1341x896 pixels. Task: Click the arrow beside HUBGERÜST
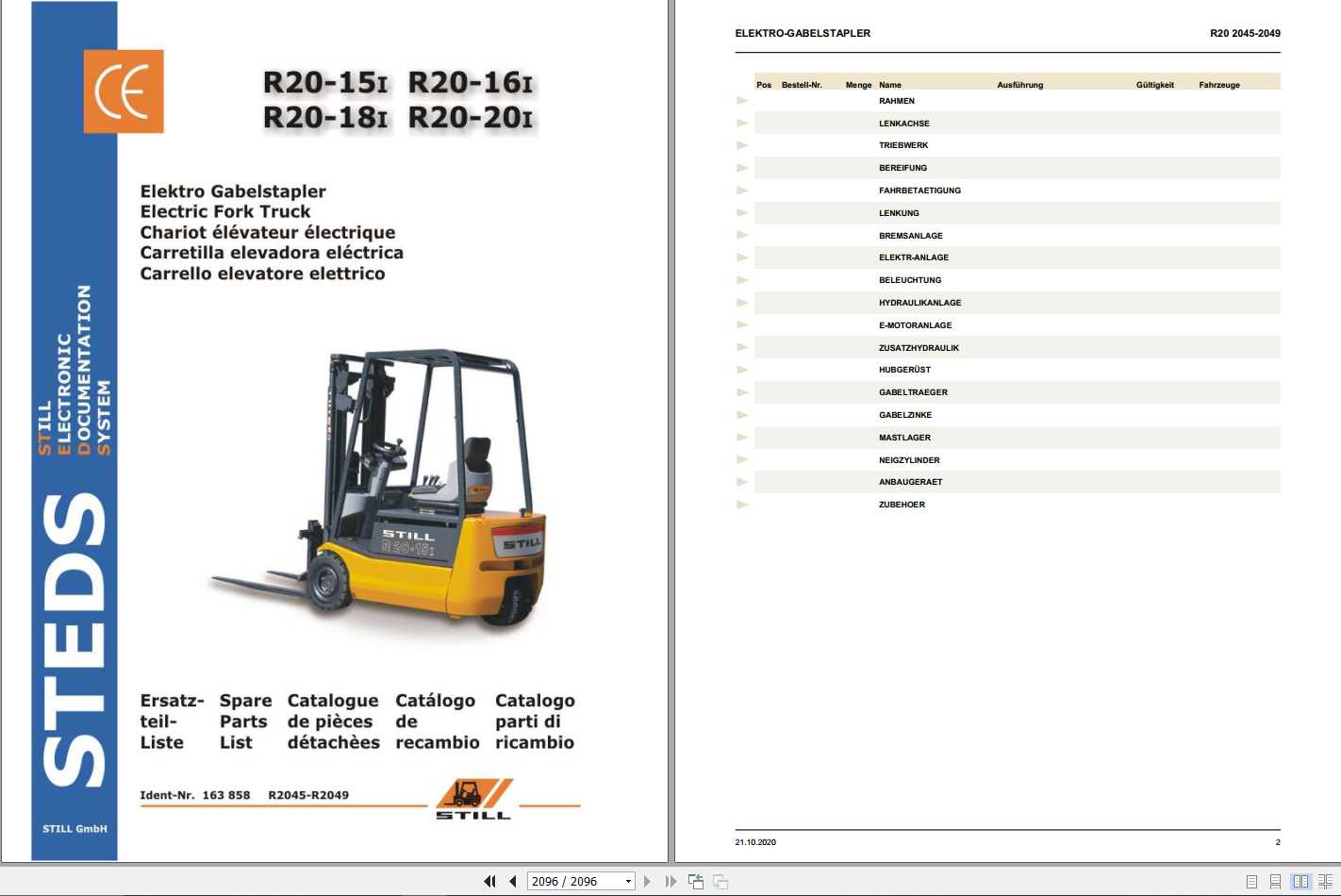(x=742, y=370)
